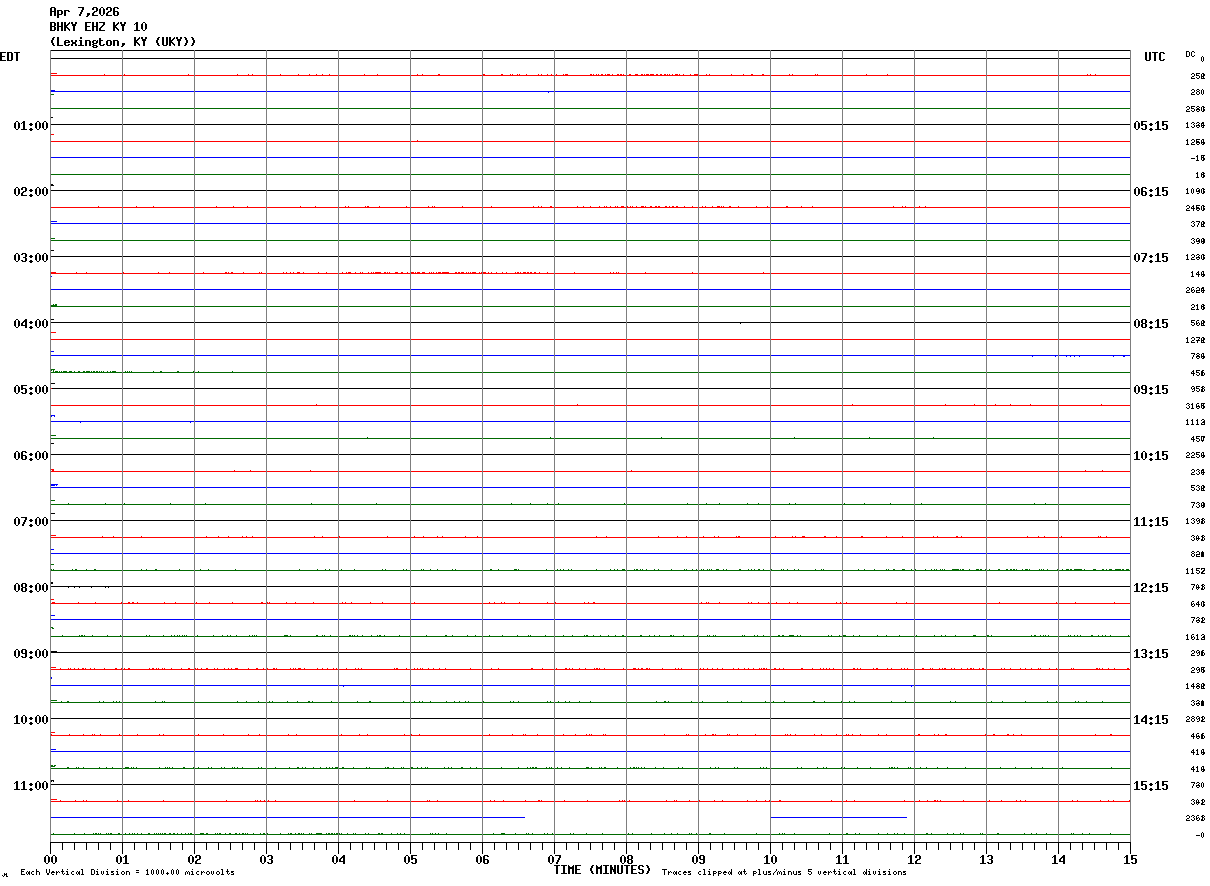The height and width of the screenshot is (886, 1210).
Task: Click minute tick label "02" on time axis
Action: pos(194,859)
